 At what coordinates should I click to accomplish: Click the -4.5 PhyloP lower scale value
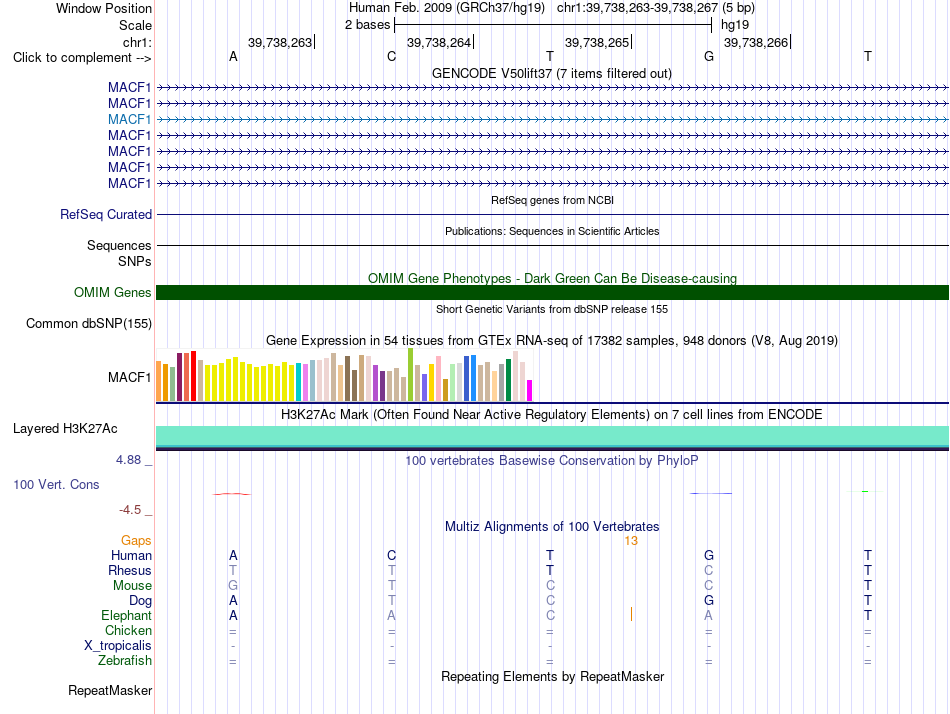pos(130,510)
